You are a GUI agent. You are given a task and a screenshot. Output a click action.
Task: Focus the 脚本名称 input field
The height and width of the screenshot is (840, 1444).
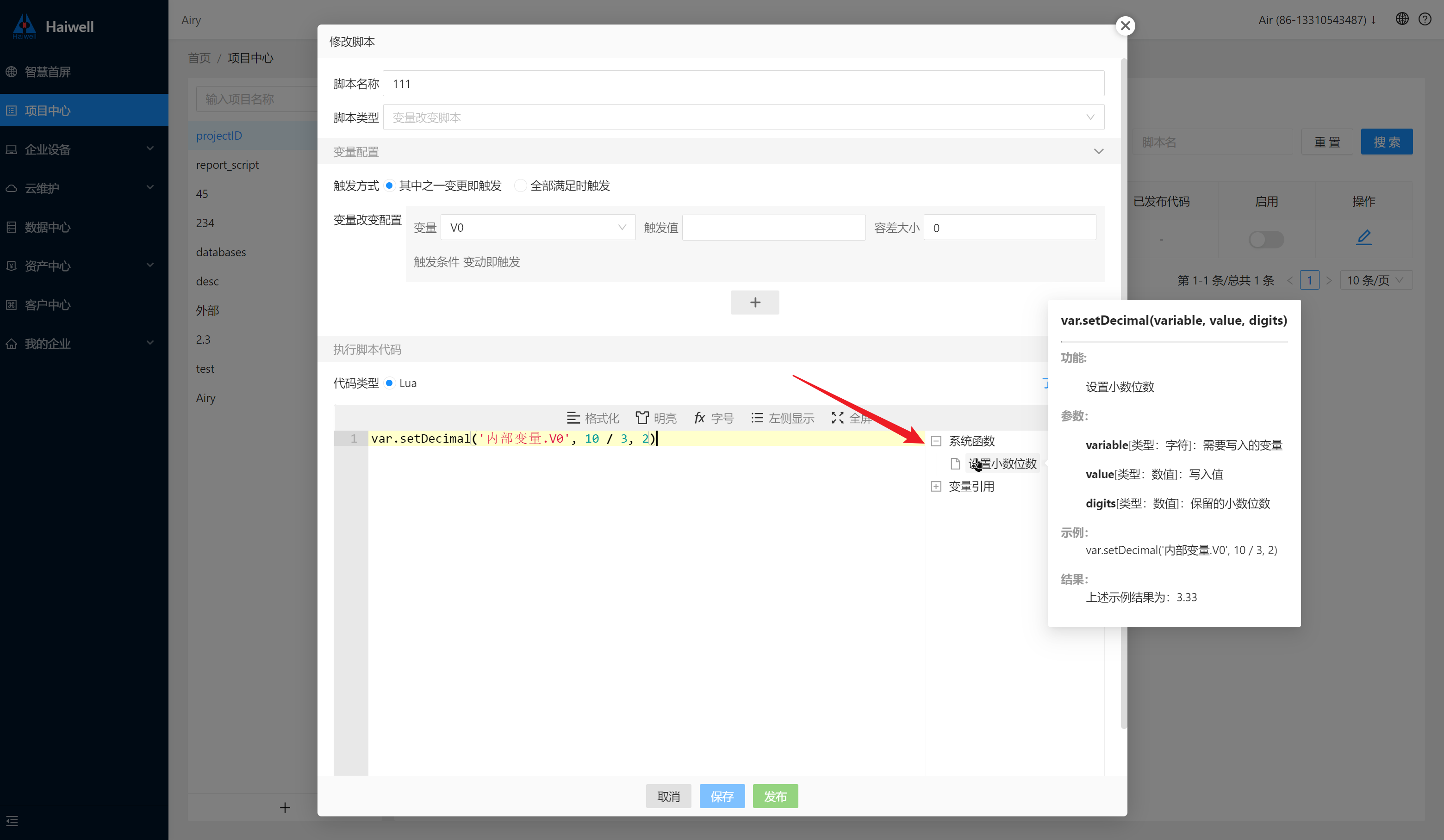click(x=743, y=84)
